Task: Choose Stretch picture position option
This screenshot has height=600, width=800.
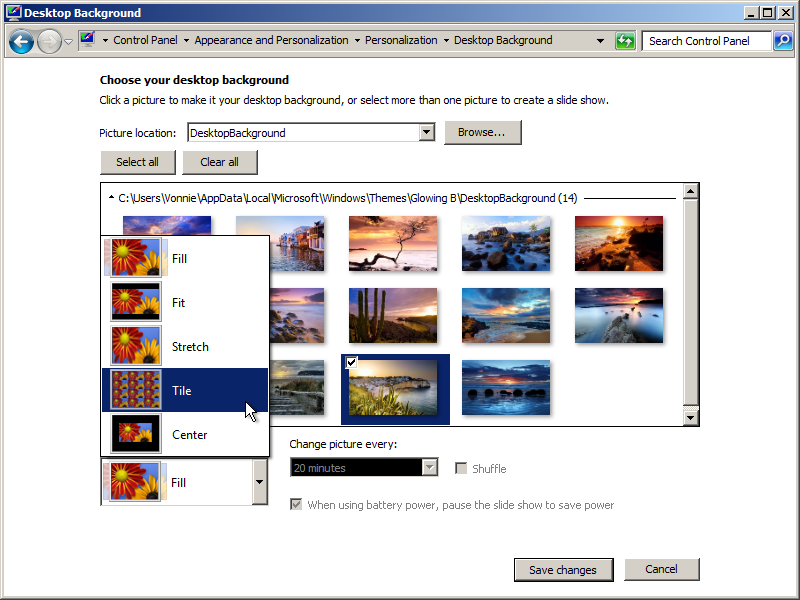Action: 185,346
